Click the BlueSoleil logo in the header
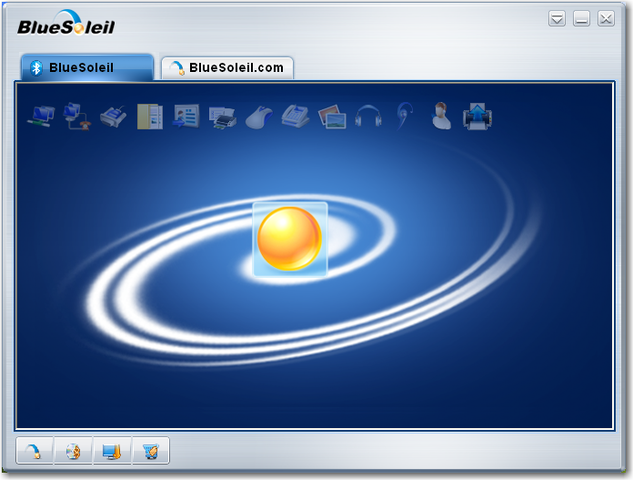The width and height of the screenshot is (633, 480). [x=66, y=23]
